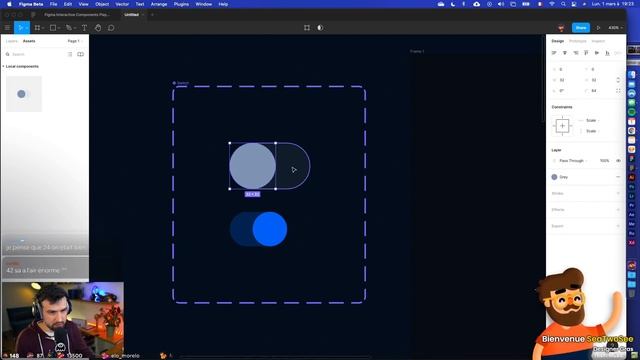Image resolution: width=640 pixels, height=360 pixels.
Task: Open the Vector menu
Action: click(x=122, y=4)
